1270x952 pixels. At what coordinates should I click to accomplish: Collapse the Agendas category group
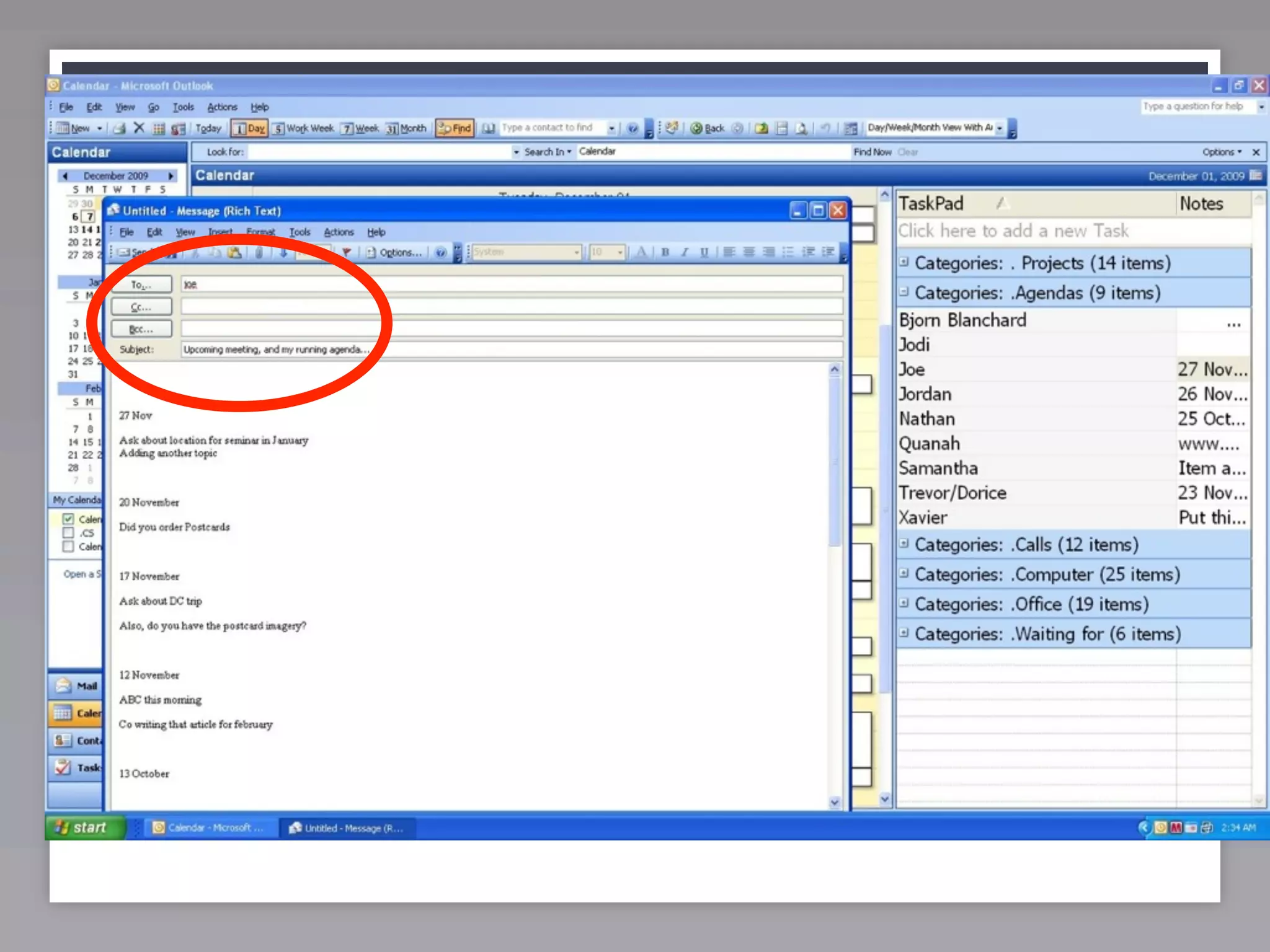(x=904, y=291)
